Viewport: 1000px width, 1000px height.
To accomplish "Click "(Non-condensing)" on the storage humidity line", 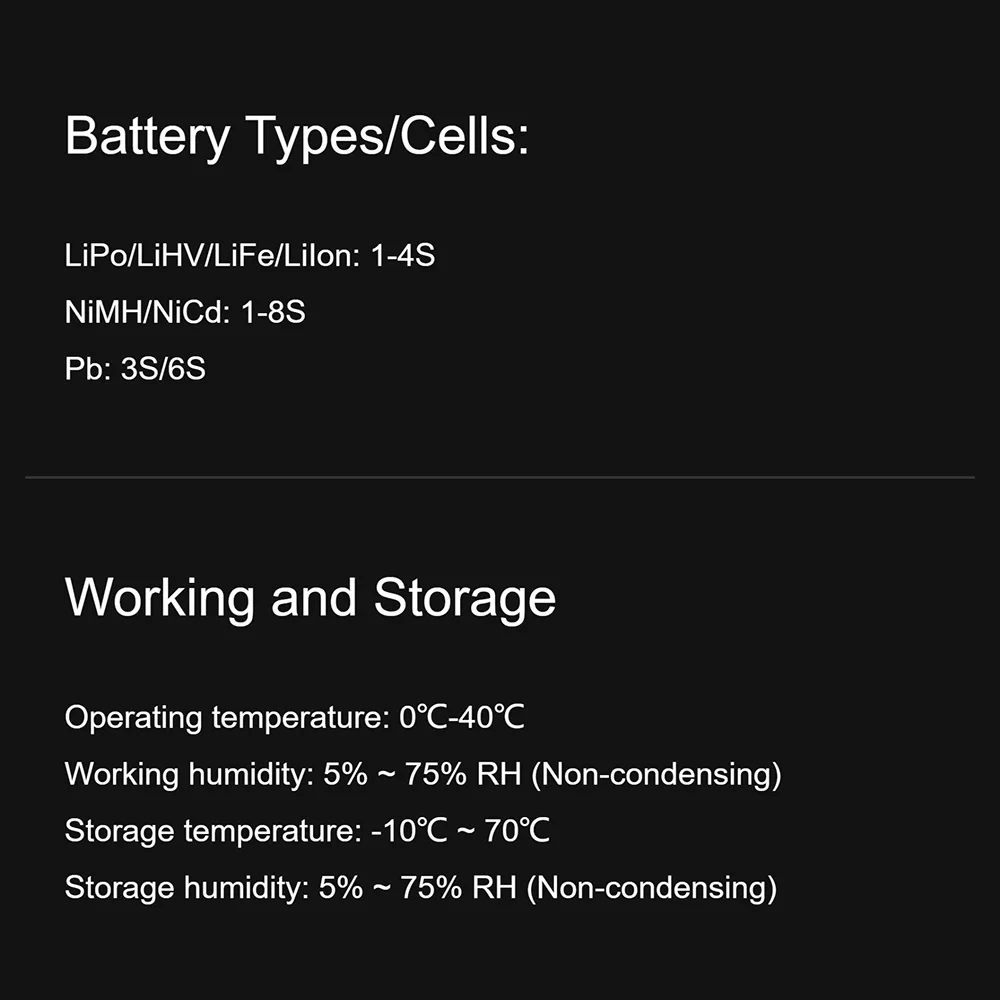I will pyautogui.click(x=651, y=888).
